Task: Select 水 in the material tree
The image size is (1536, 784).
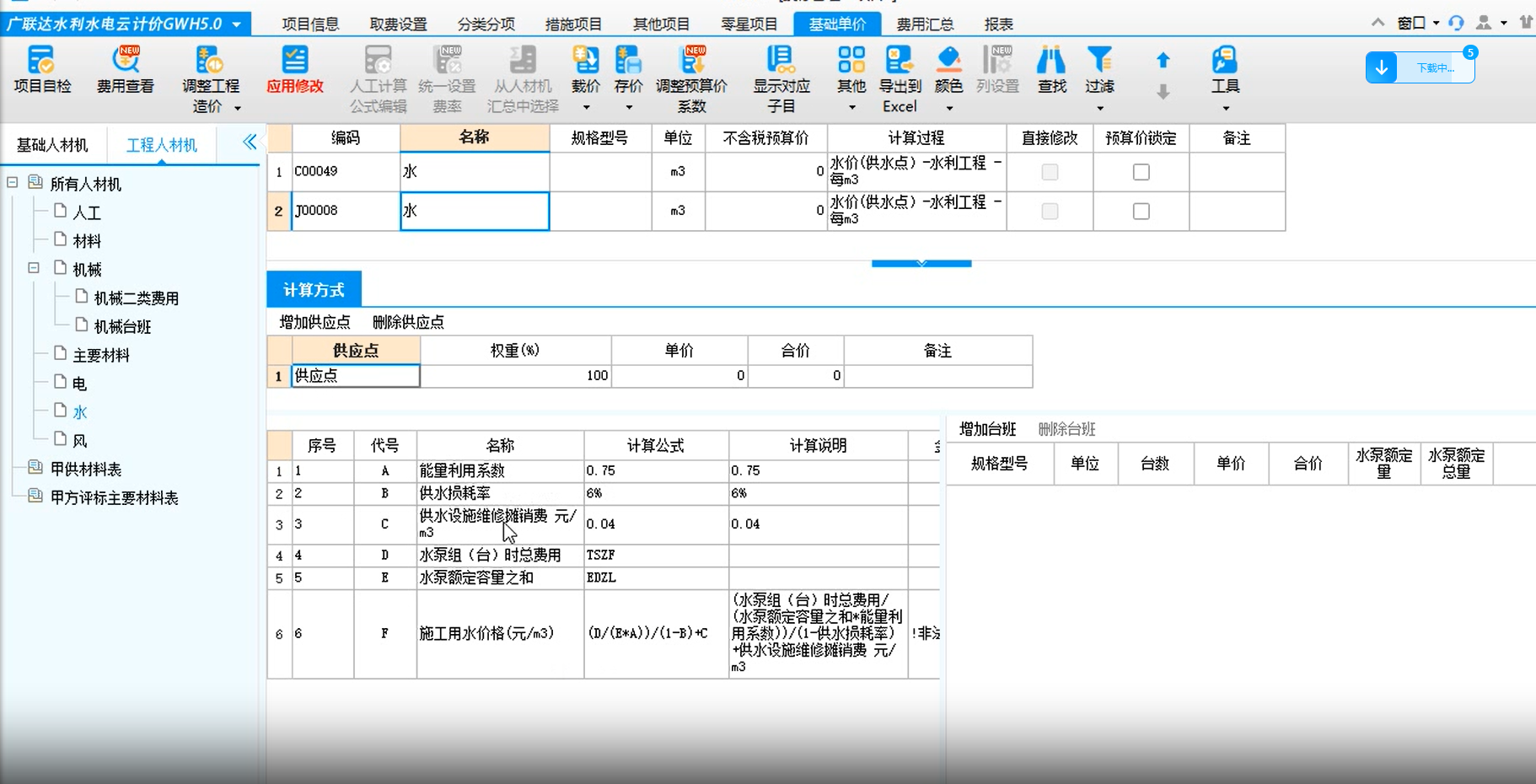Action: coord(80,412)
